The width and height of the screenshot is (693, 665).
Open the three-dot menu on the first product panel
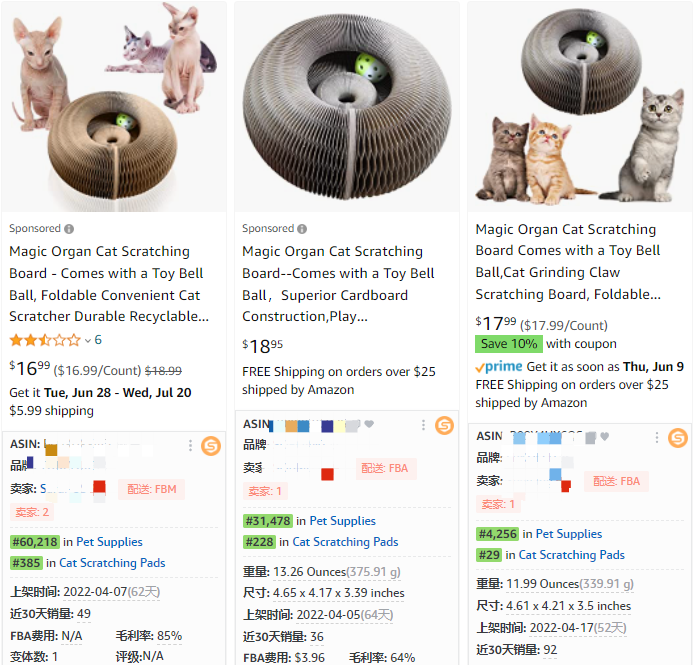click(190, 445)
